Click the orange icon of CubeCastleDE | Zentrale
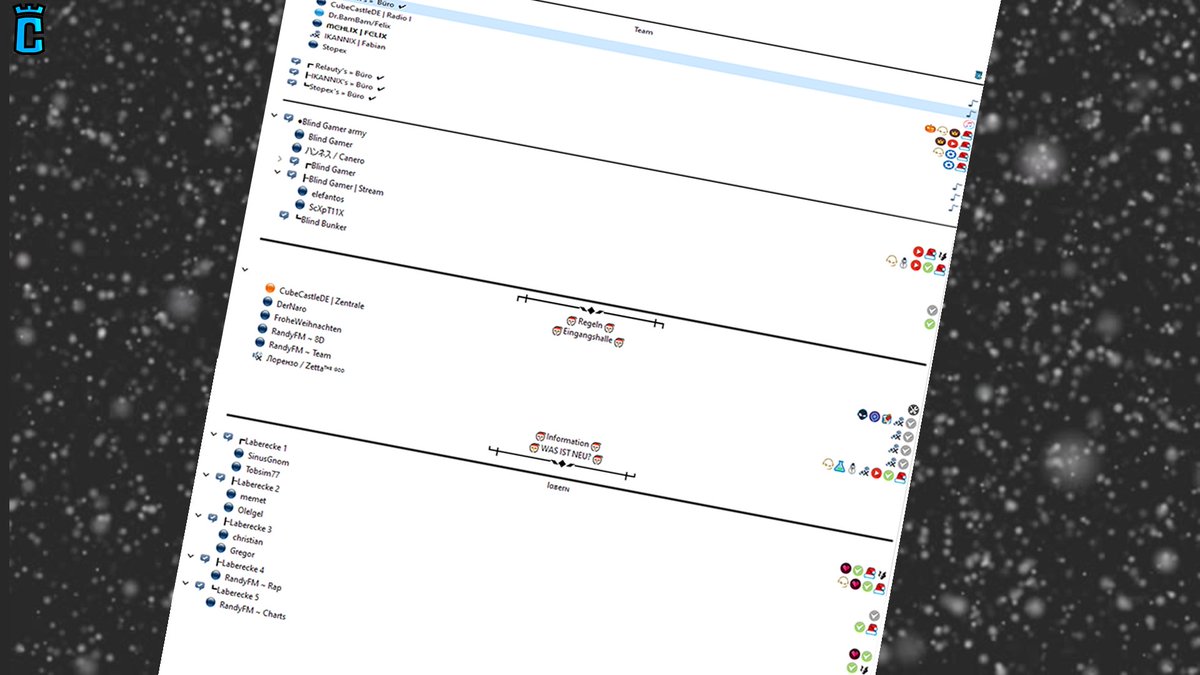This screenshot has width=1200, height=675. coord(270,288)
